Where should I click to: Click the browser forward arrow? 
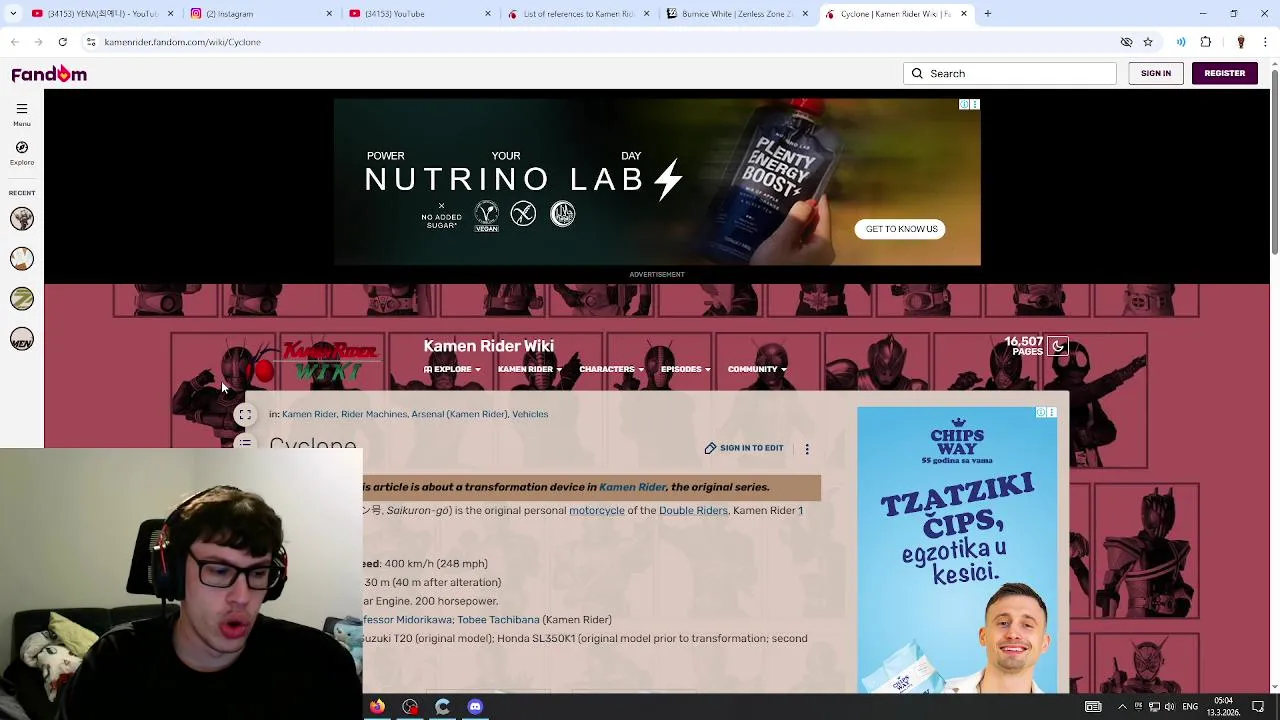tap(38, 42)
